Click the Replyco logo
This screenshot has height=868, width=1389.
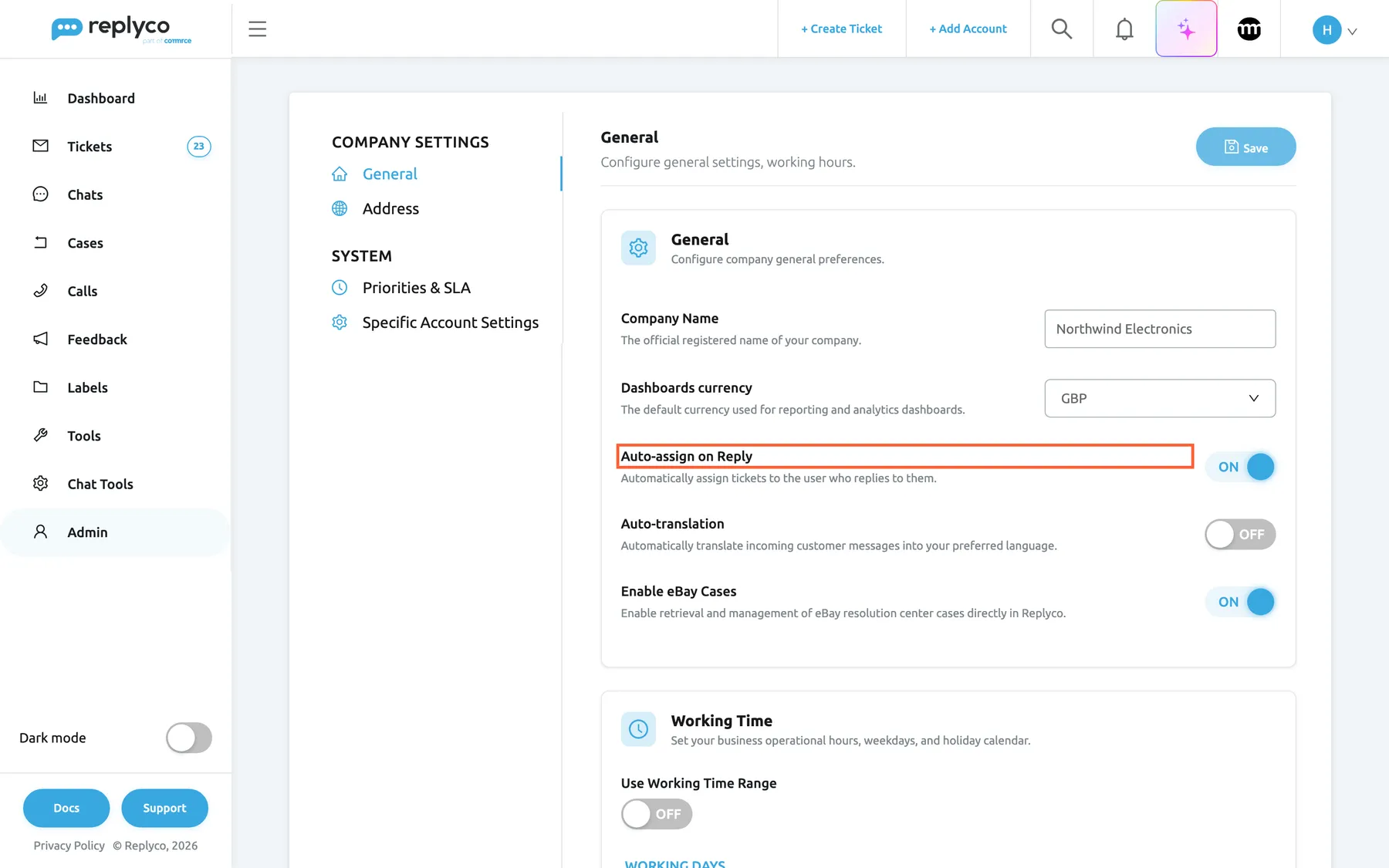[121, 29]
